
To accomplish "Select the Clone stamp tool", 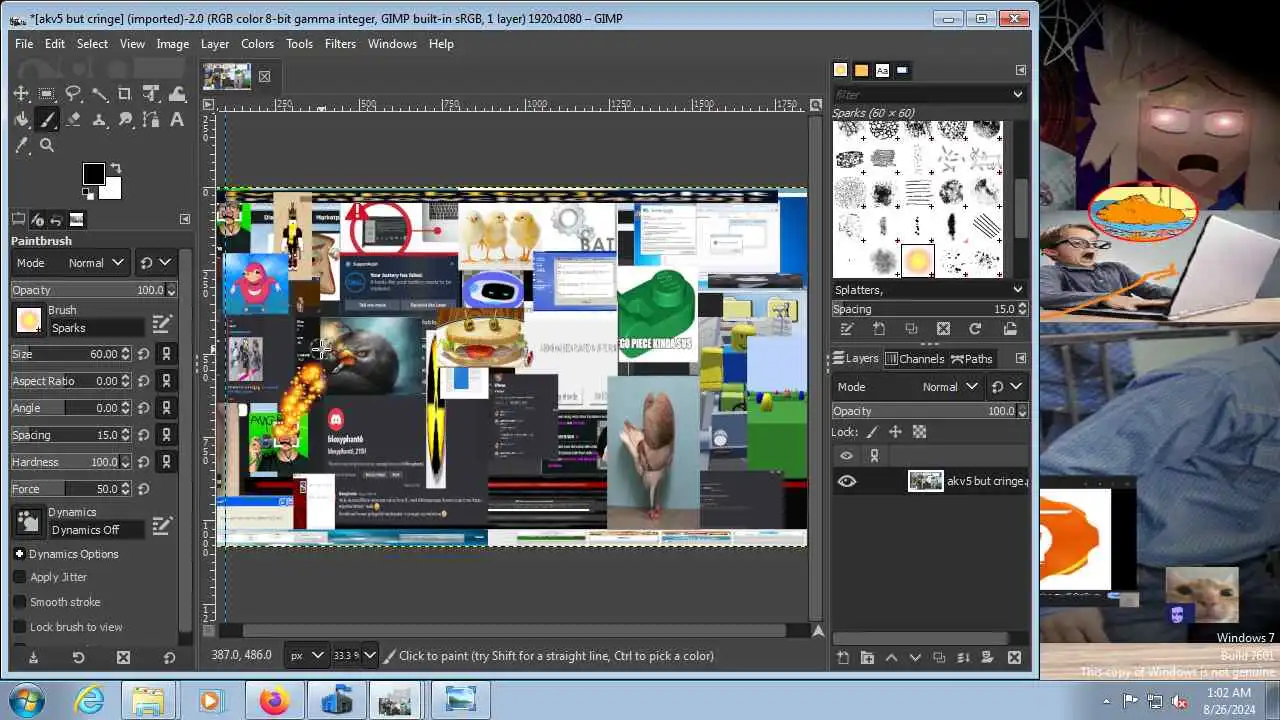I will click(99, 120).
